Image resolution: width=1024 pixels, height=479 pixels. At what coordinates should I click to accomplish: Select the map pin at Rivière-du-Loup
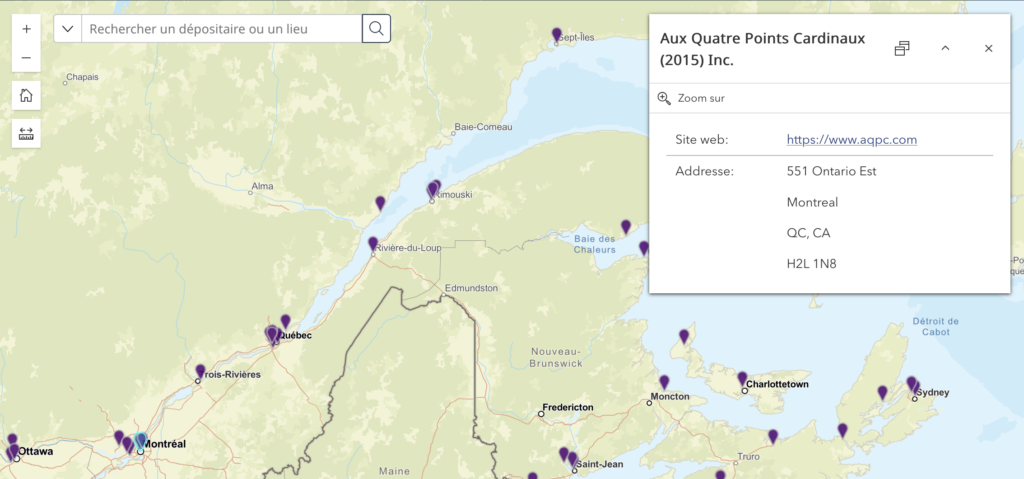pyautogui.click(x=373, y=243)
